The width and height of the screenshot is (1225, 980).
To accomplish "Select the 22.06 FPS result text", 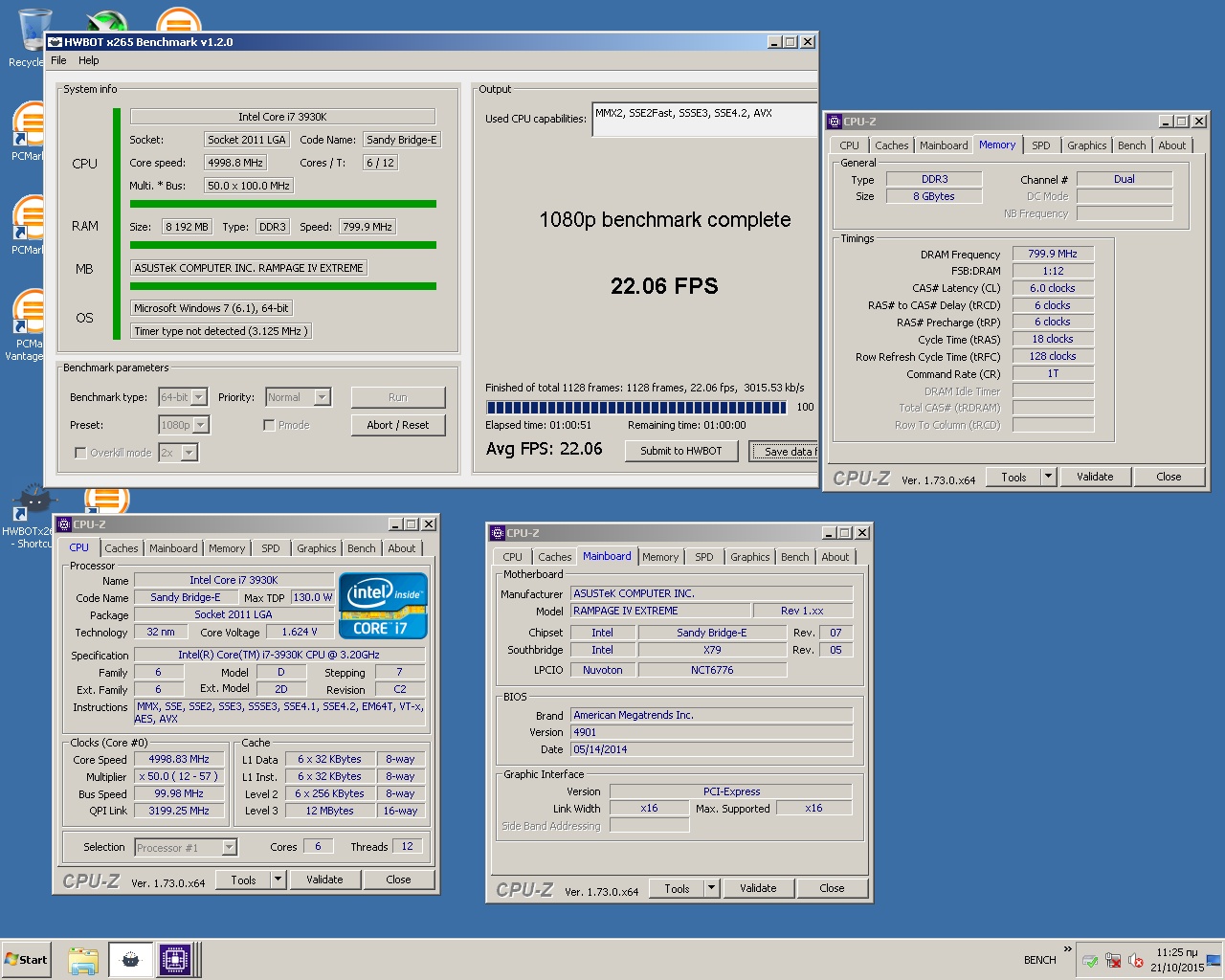I will click(x=664, y=286).
